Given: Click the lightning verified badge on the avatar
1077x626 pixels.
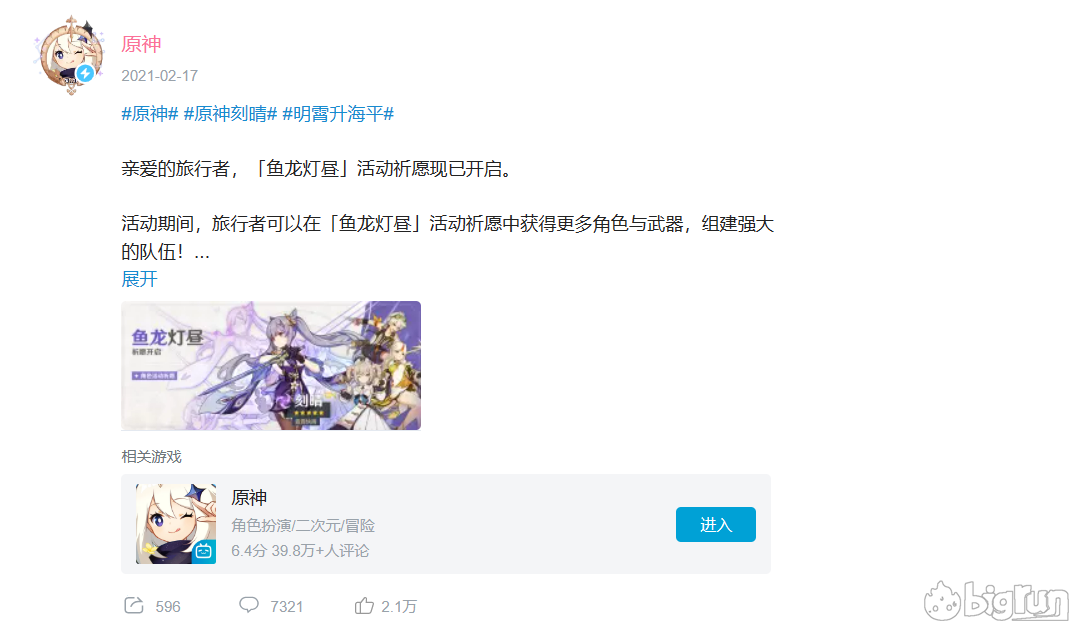Looking at the screenshot, I should point(85,73).
